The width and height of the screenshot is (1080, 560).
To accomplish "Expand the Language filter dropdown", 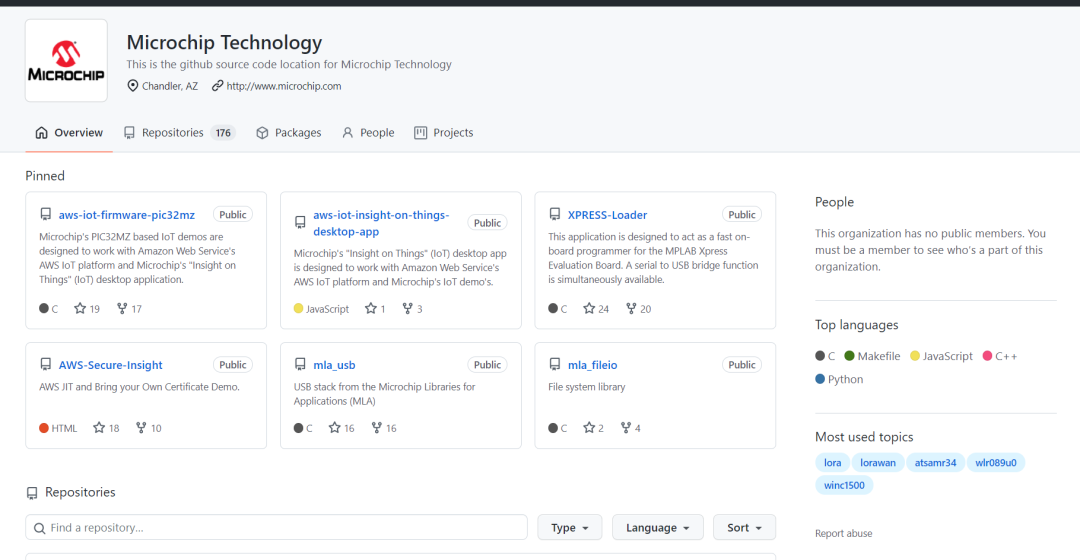I will [x=658, y=528].
